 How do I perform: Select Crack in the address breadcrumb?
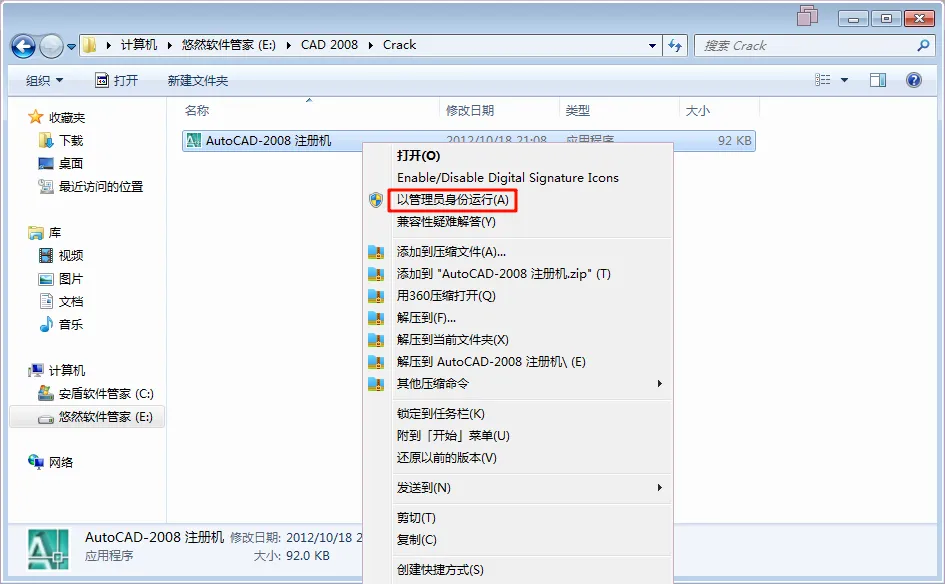coord(399,45)
